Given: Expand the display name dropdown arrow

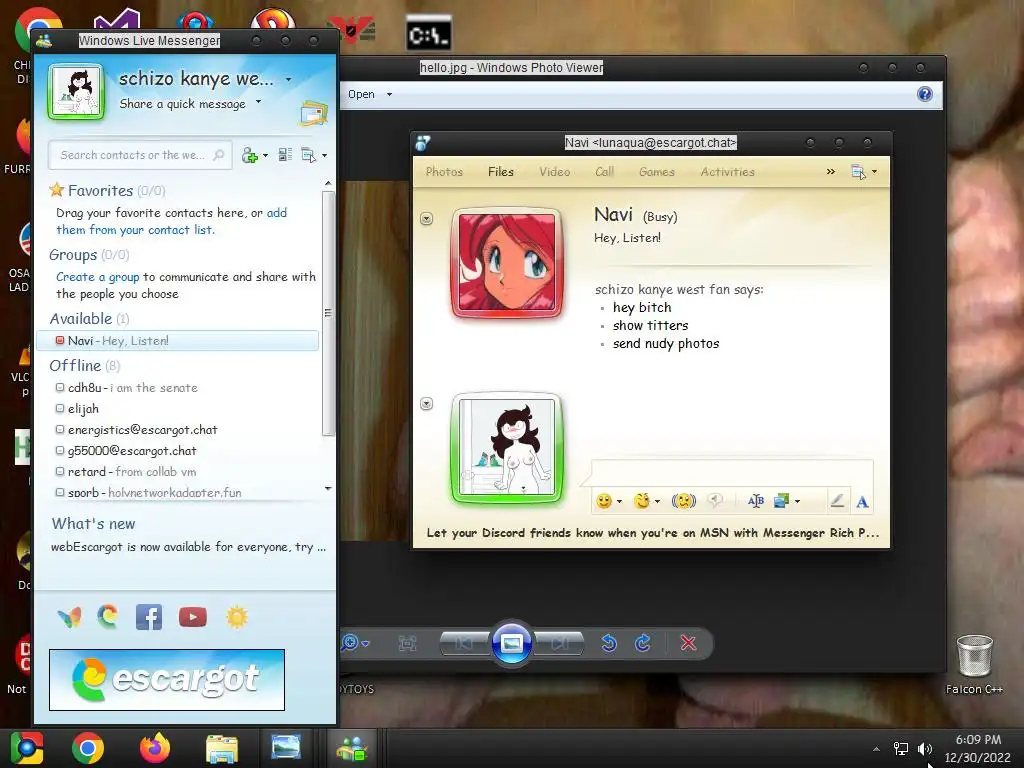Looking at the screenshot, I should pos(288,80).
